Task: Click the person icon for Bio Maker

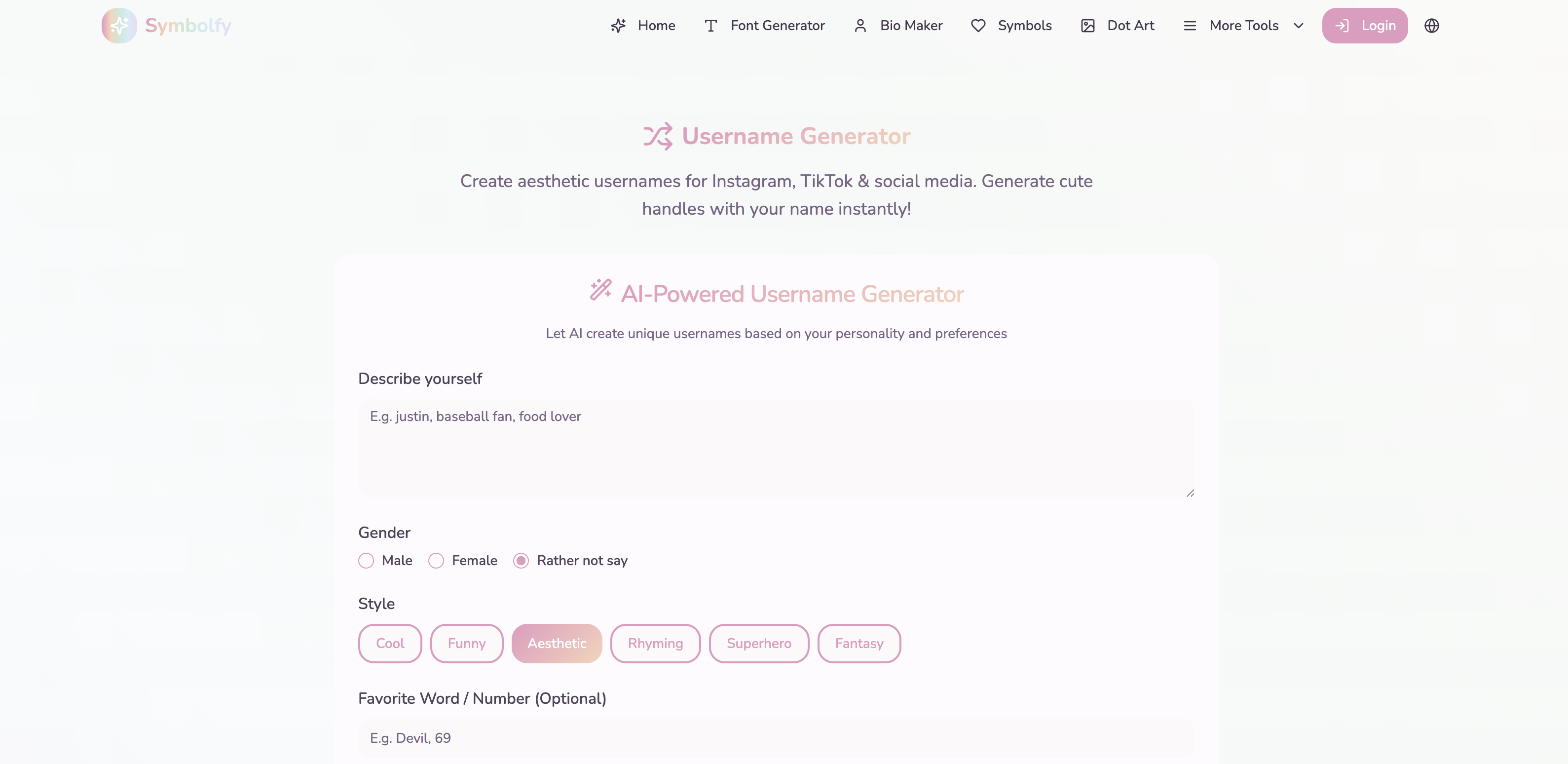Action: (x=860, y=26)
